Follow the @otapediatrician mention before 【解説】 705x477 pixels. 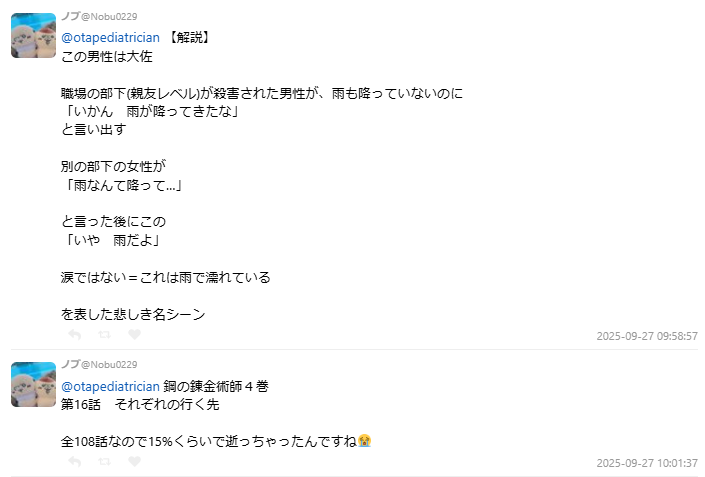click(x=111, y=38)
